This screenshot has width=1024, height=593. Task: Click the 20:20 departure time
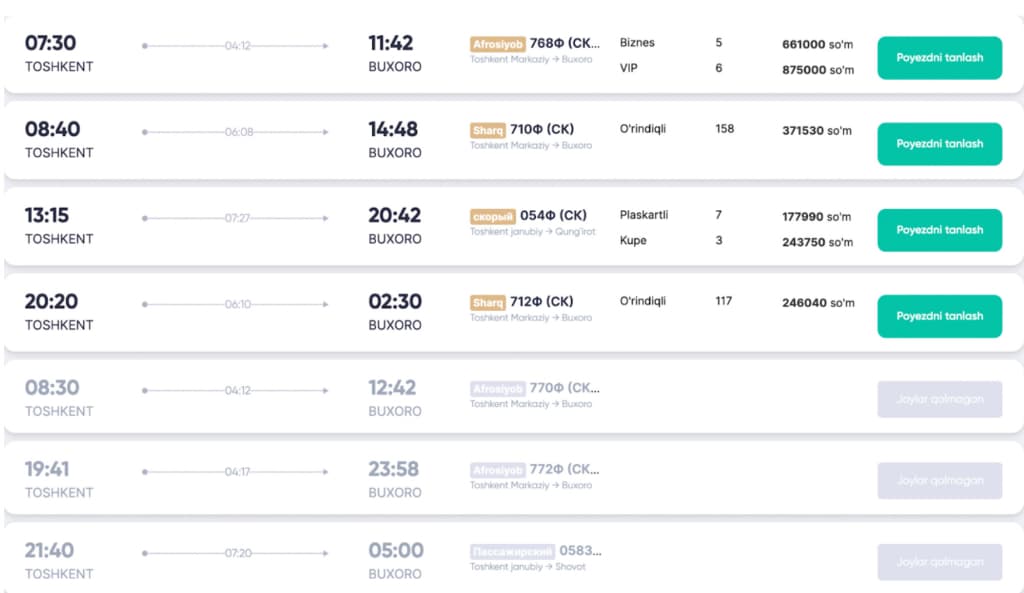click(51, 302)
